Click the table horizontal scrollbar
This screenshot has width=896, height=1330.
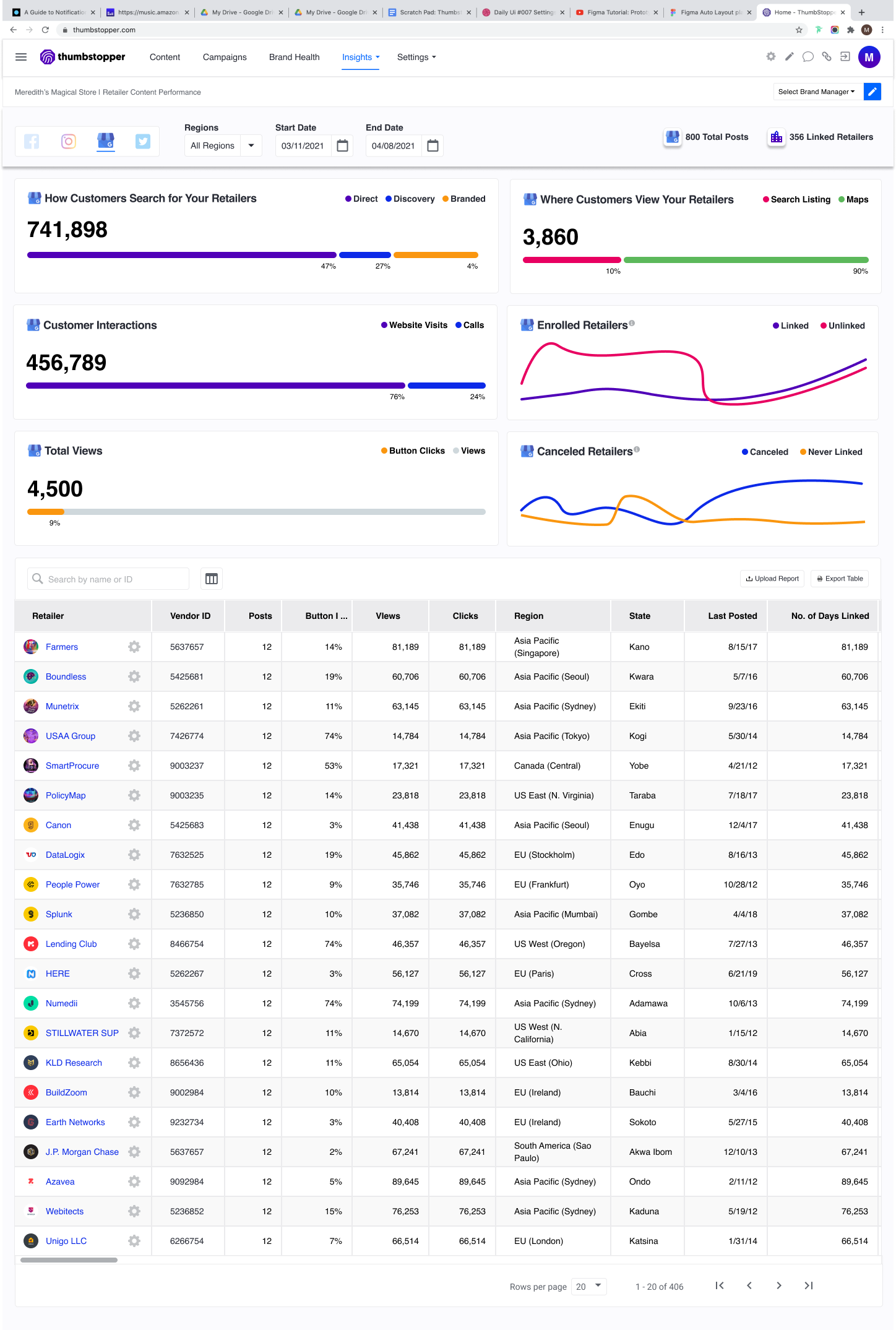point(69,1259)
